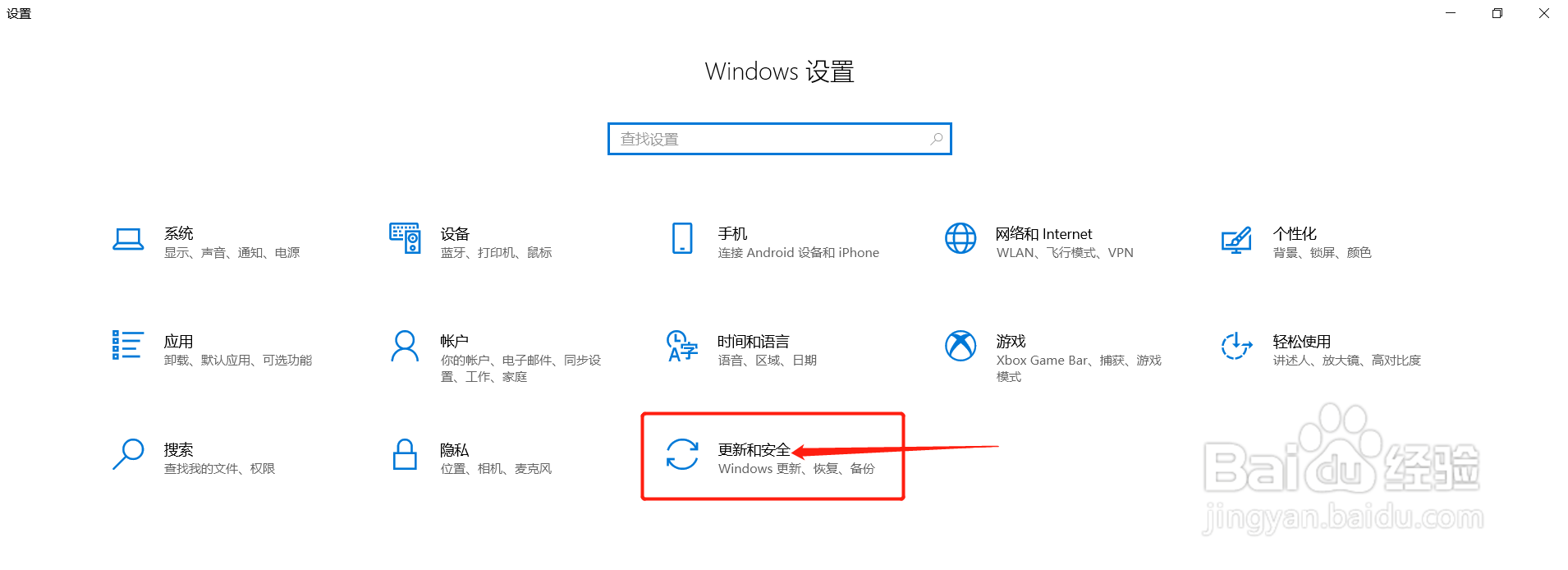This screenshot has height=570, width=1568.
Task: Select the 手机 phone icon
Action: click(x=682, y=238)
